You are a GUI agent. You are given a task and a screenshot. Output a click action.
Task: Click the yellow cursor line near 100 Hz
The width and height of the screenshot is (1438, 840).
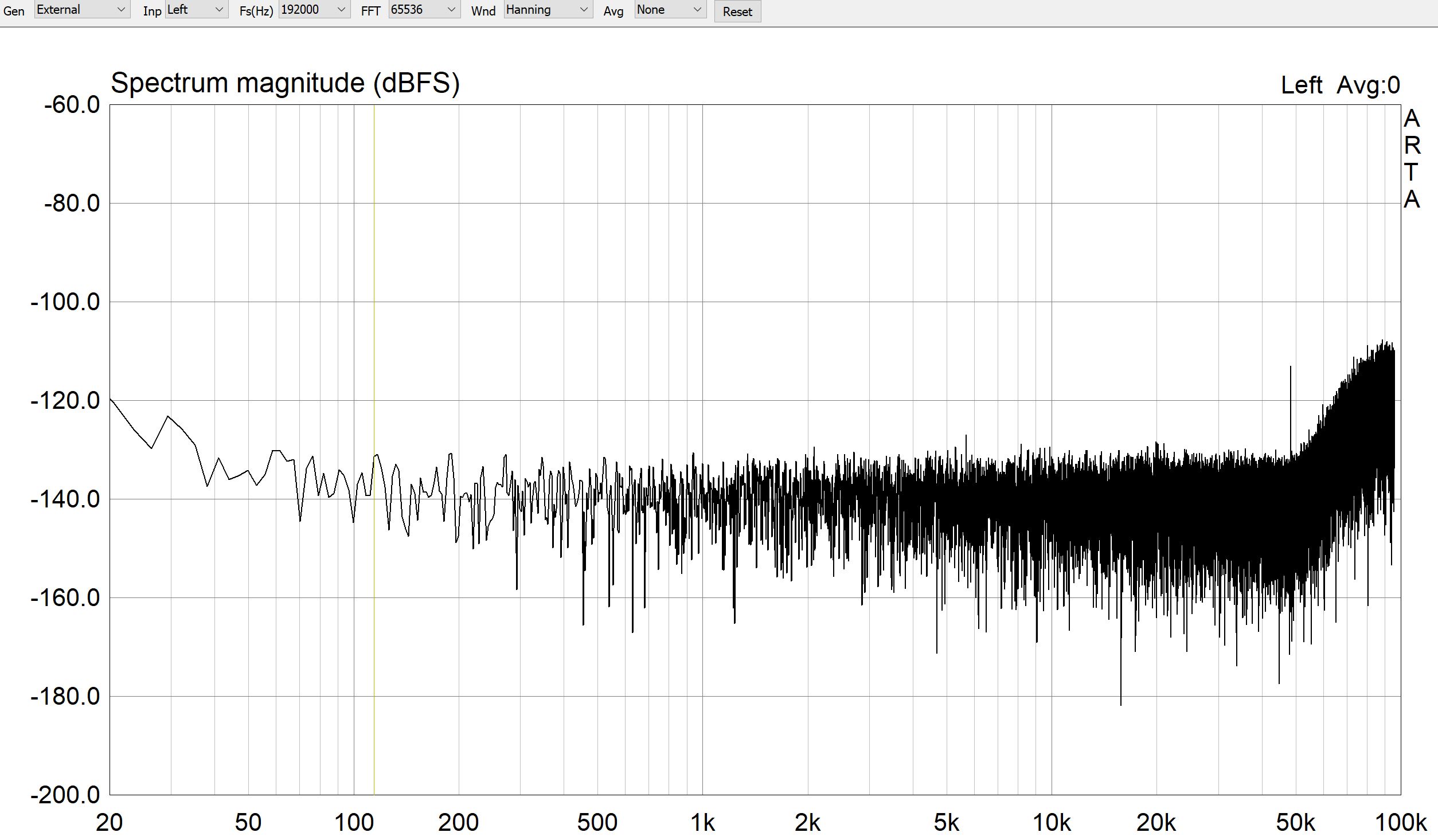tap(374, 450)
